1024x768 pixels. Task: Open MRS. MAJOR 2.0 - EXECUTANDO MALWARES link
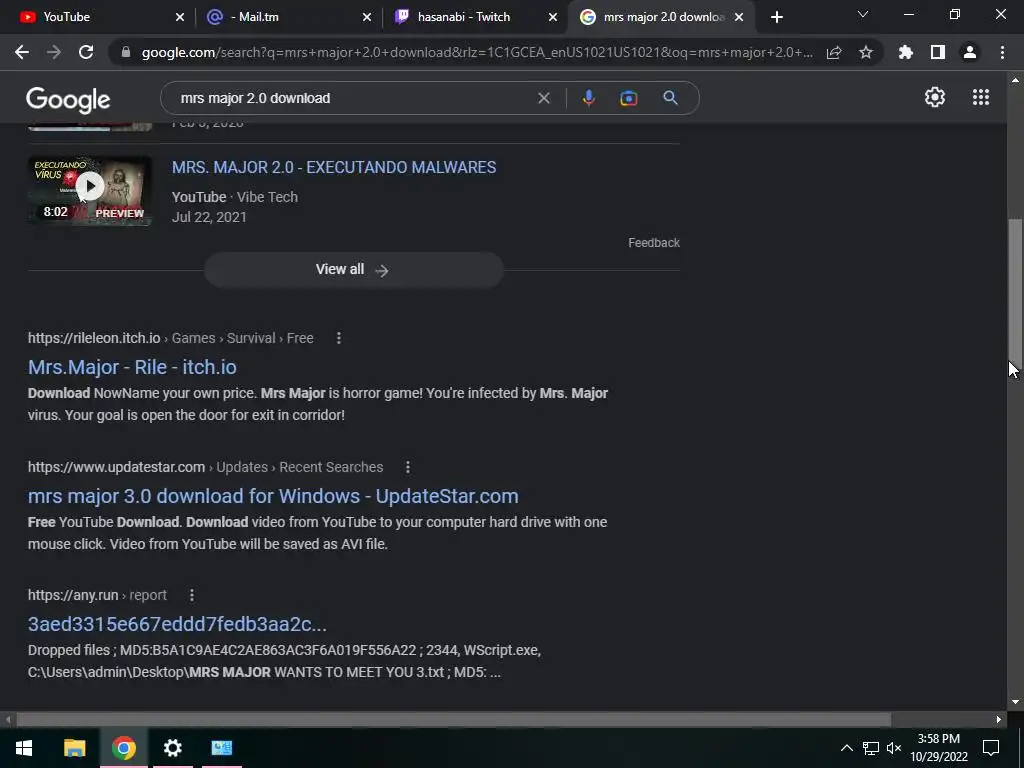(334, 167)
